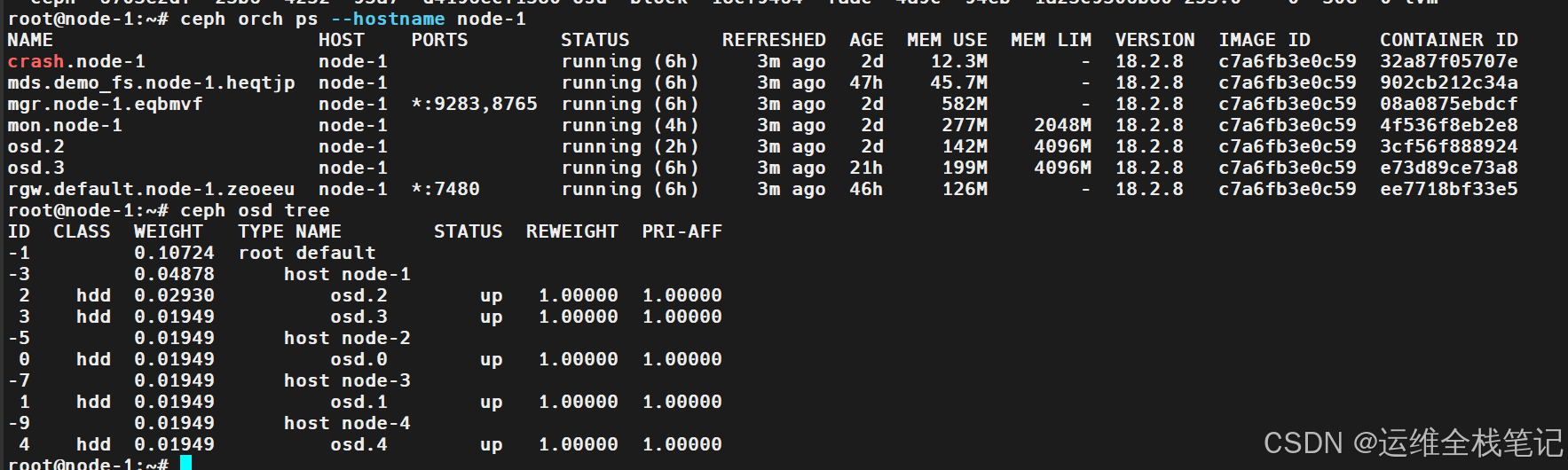1568x470 pixels.
Task: Select the crash.node-1 daemon name
Action: pos(76,61)
